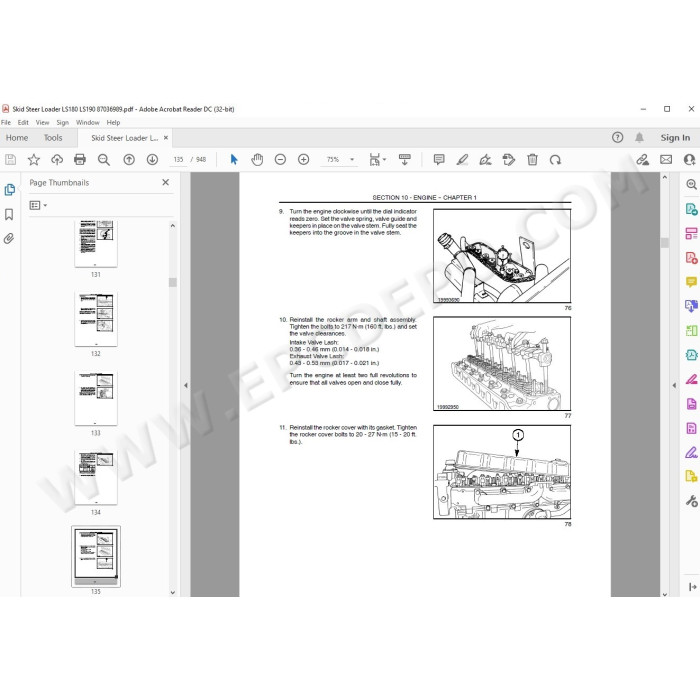The image size is (700, 700).
Task: Open Fill & Sign tool in right pane
Action: tap(692, 453)
